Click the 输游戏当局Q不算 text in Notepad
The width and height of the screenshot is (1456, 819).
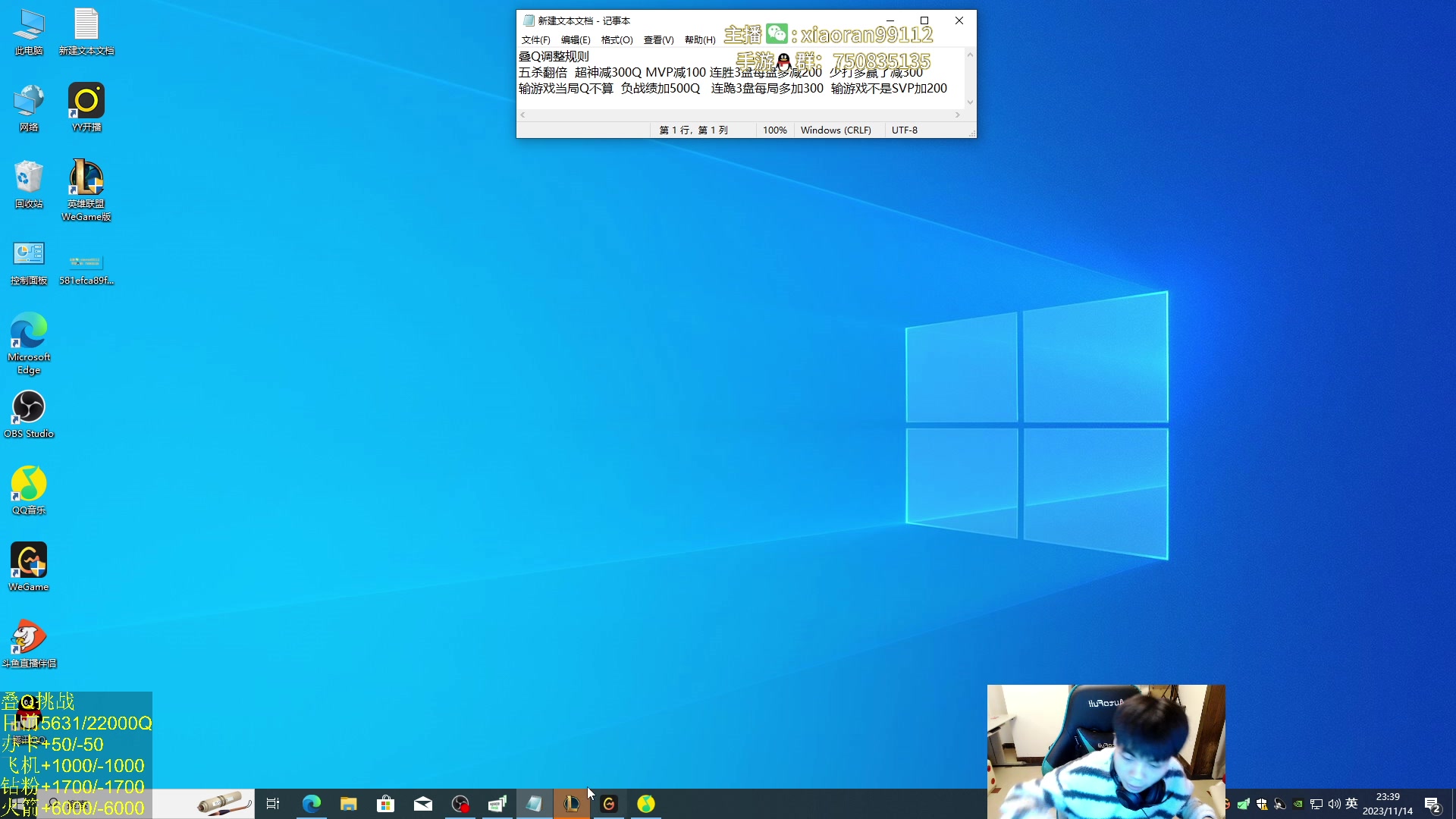(566, 88)
